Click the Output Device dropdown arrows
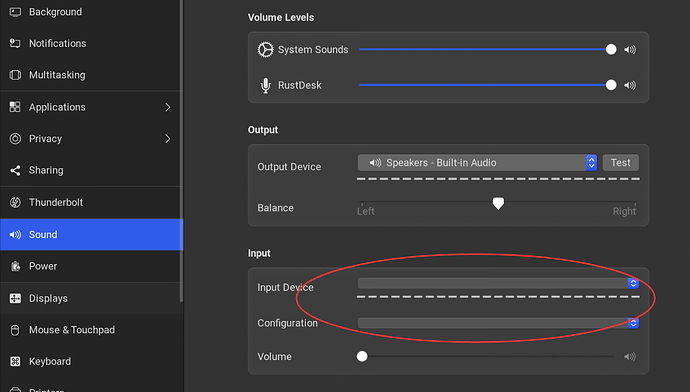 [x=591, y=163]
